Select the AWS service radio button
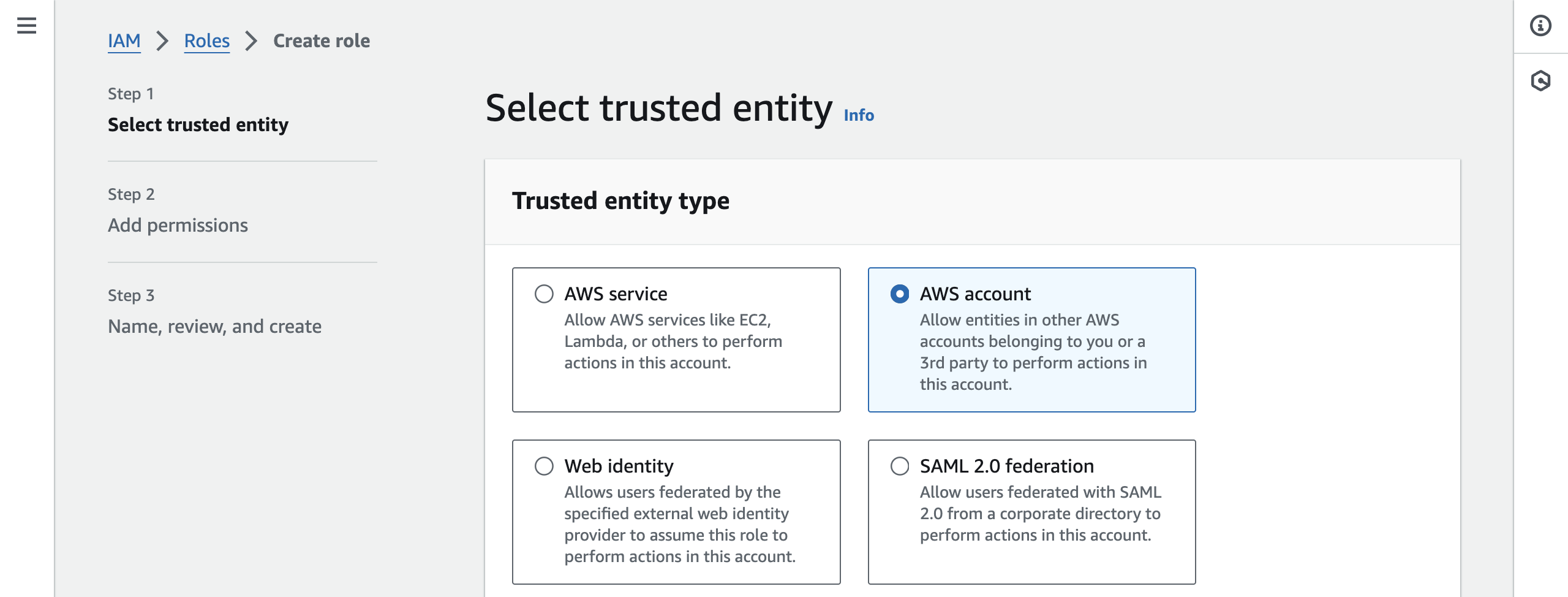The image size is (1568, 597). tap(544, 294)
